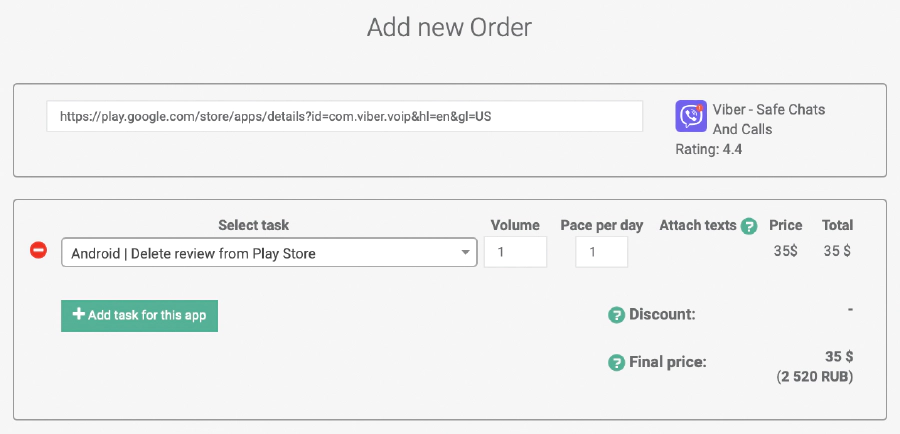Open the Select task dropdown
The width and height of the screenshot is (900, 434).
point(269,253)
